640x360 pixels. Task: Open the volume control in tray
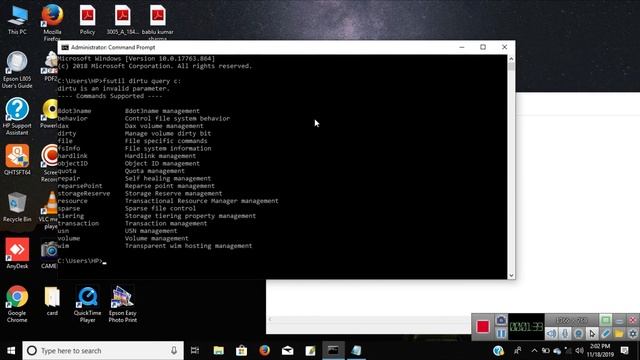click(x=579, y=351)
